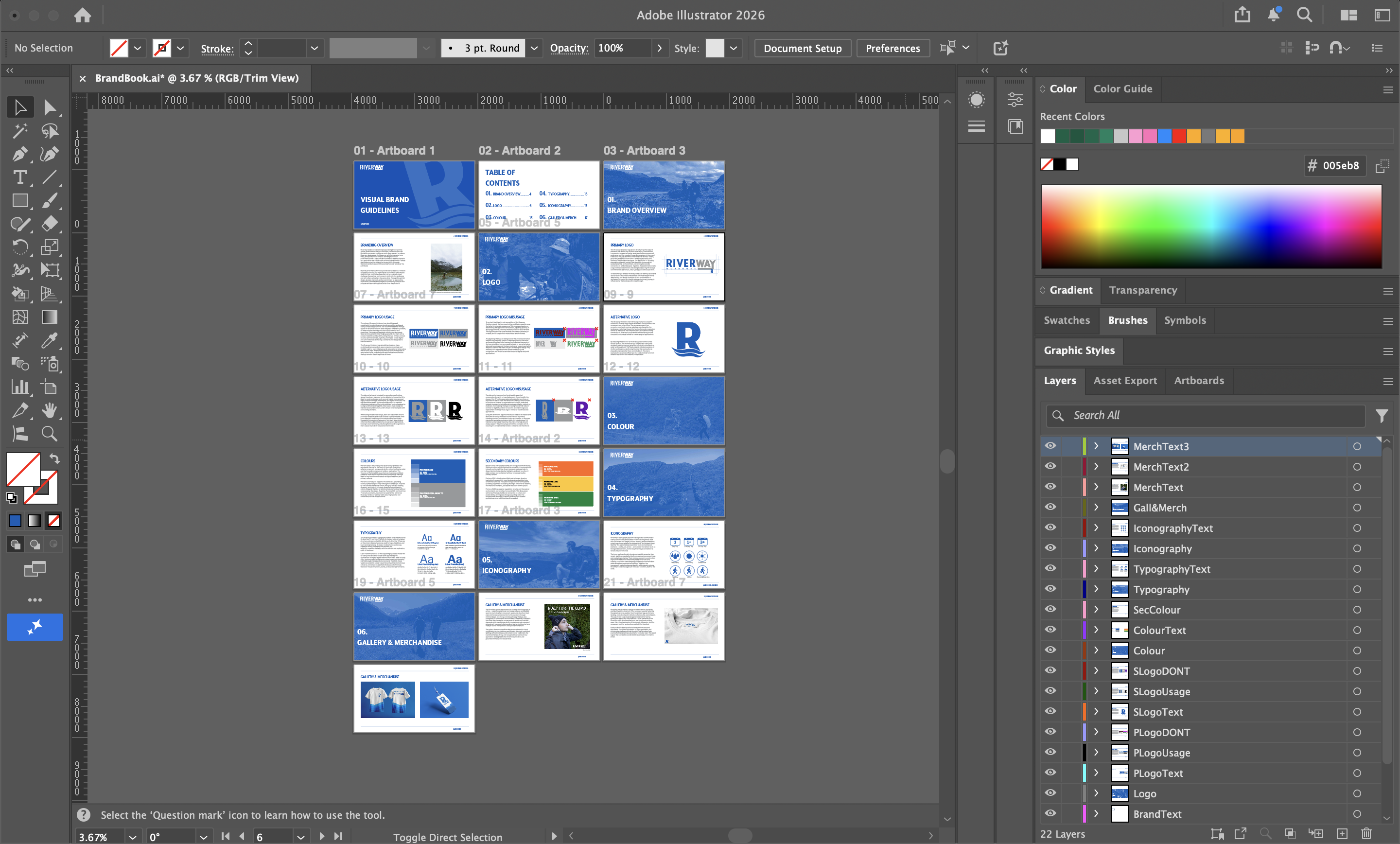Select the Pen tool
The width and height of the screenshot is (1400, 844).
pos(20,154)
